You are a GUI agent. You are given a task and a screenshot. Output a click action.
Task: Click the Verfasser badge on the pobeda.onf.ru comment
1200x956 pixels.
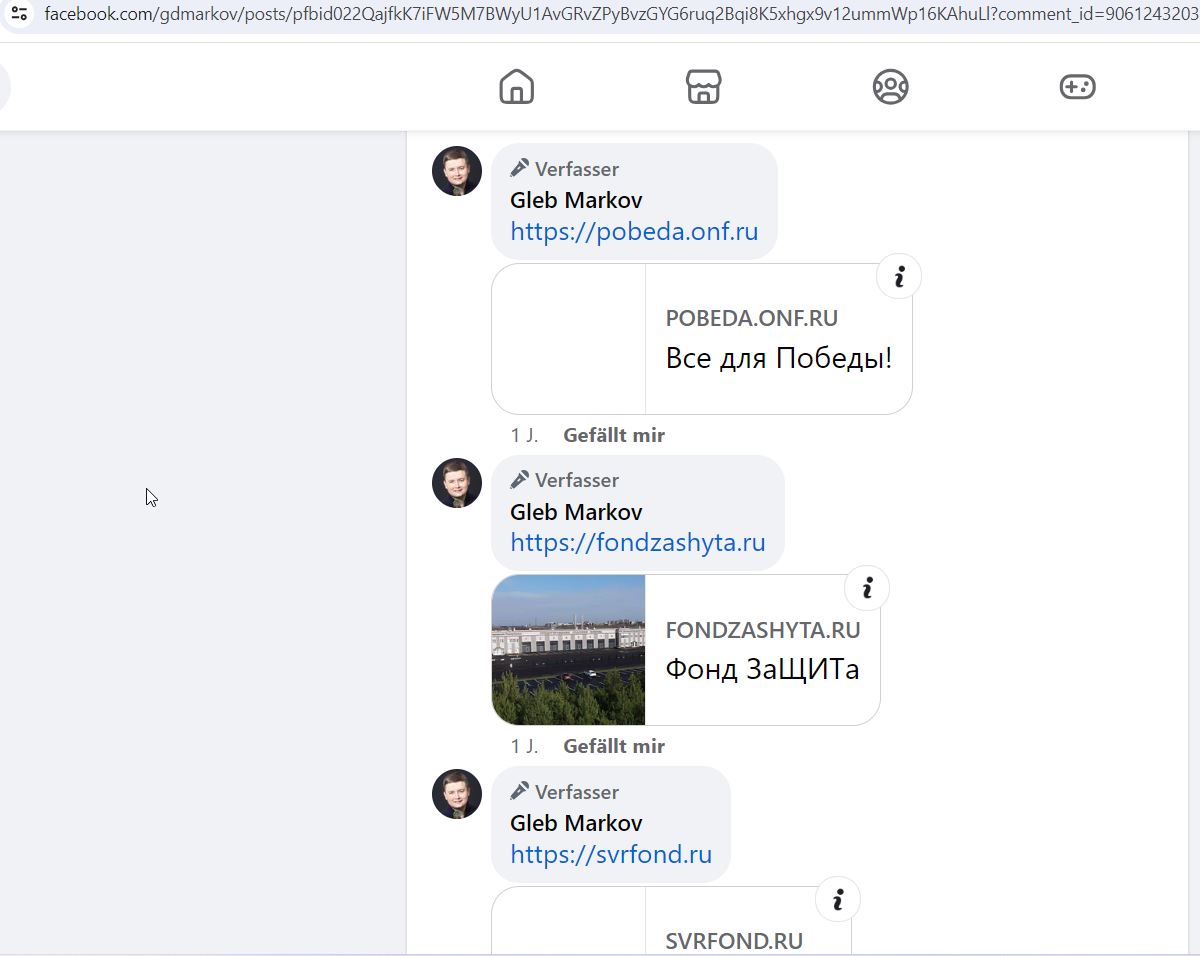point(565,169)
